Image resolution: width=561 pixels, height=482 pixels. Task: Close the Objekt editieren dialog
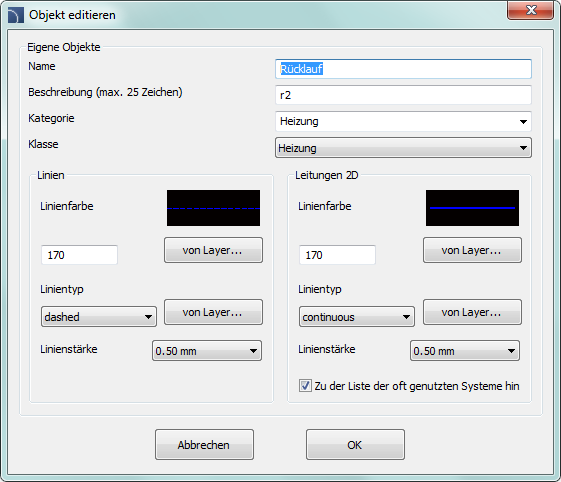pos(530,10)
